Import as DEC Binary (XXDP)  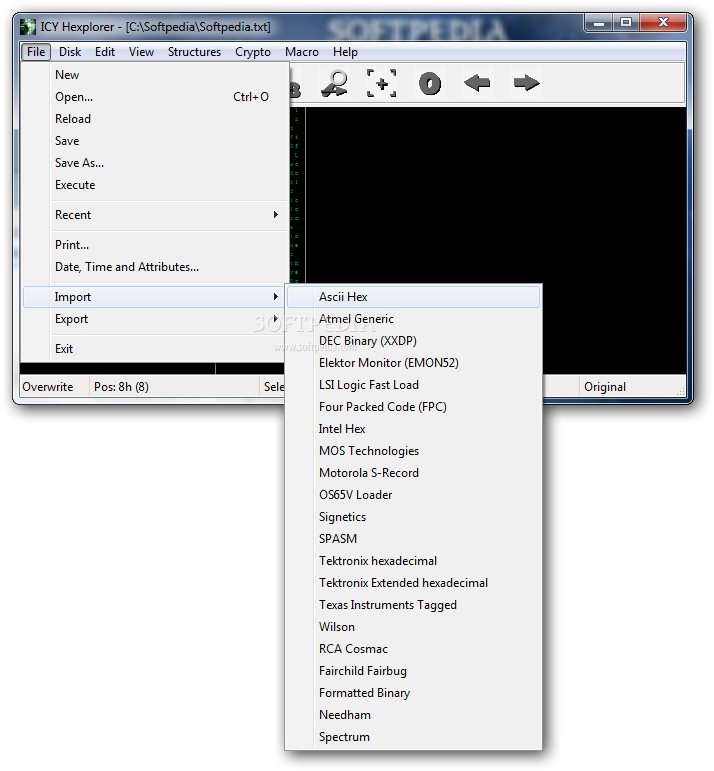tap(414, 341)
